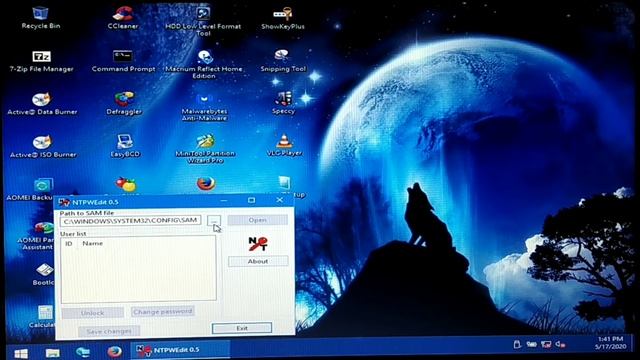
Task: Open the Command Prompt desktop shortcut
Action: [x=123, y=61]
